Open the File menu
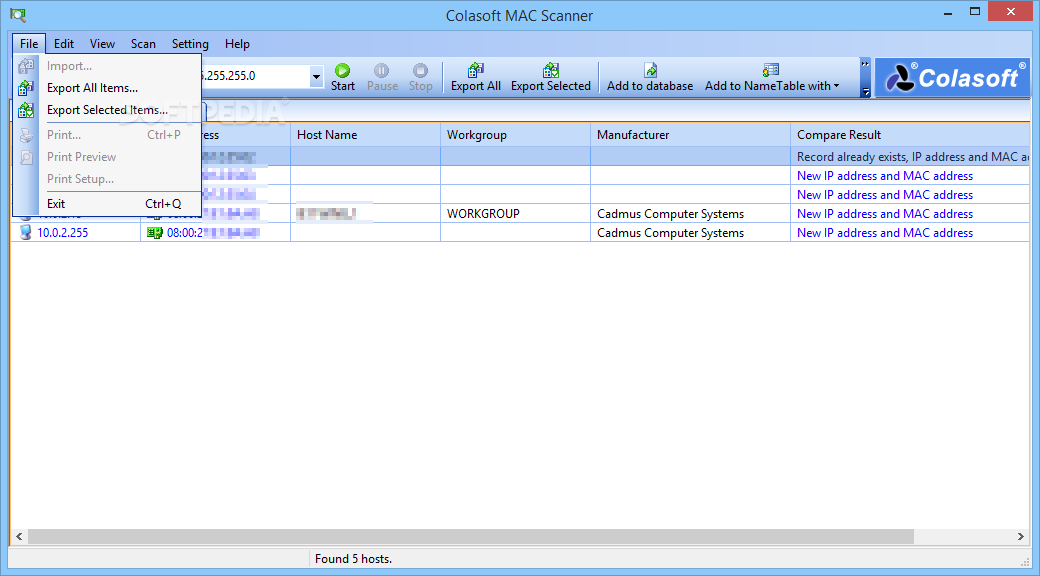 pyautogui.click(x=29, y=44)
